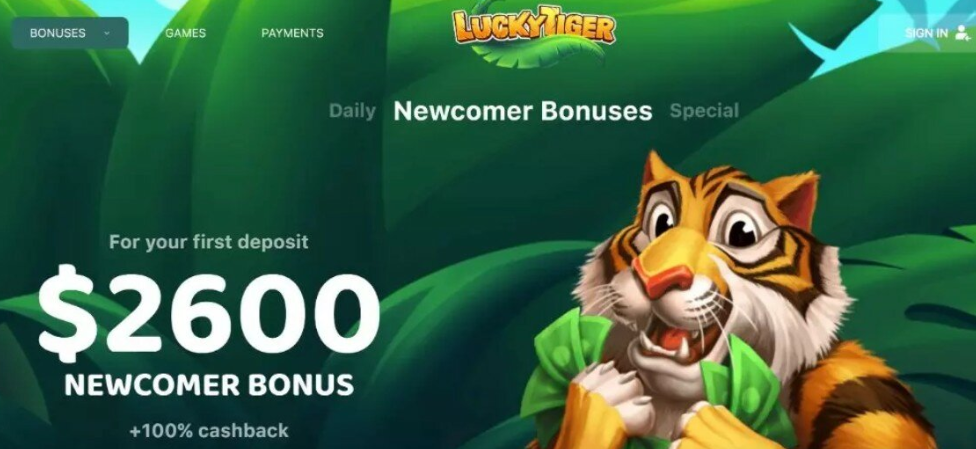Click the tiger's orange nose

(x=665, y=275)
